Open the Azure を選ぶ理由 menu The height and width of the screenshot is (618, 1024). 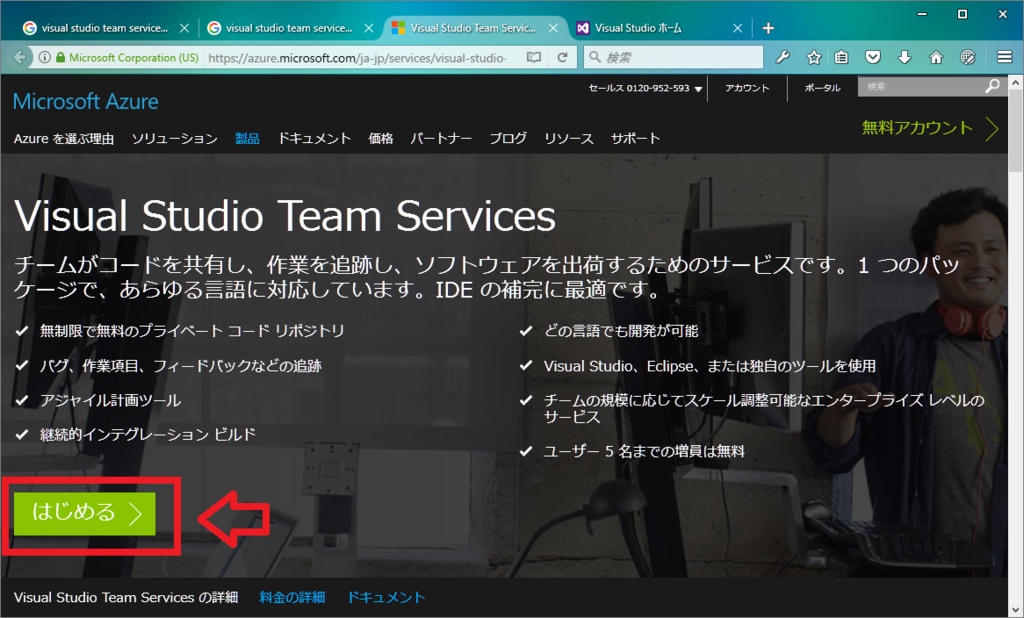pos(64,138)
